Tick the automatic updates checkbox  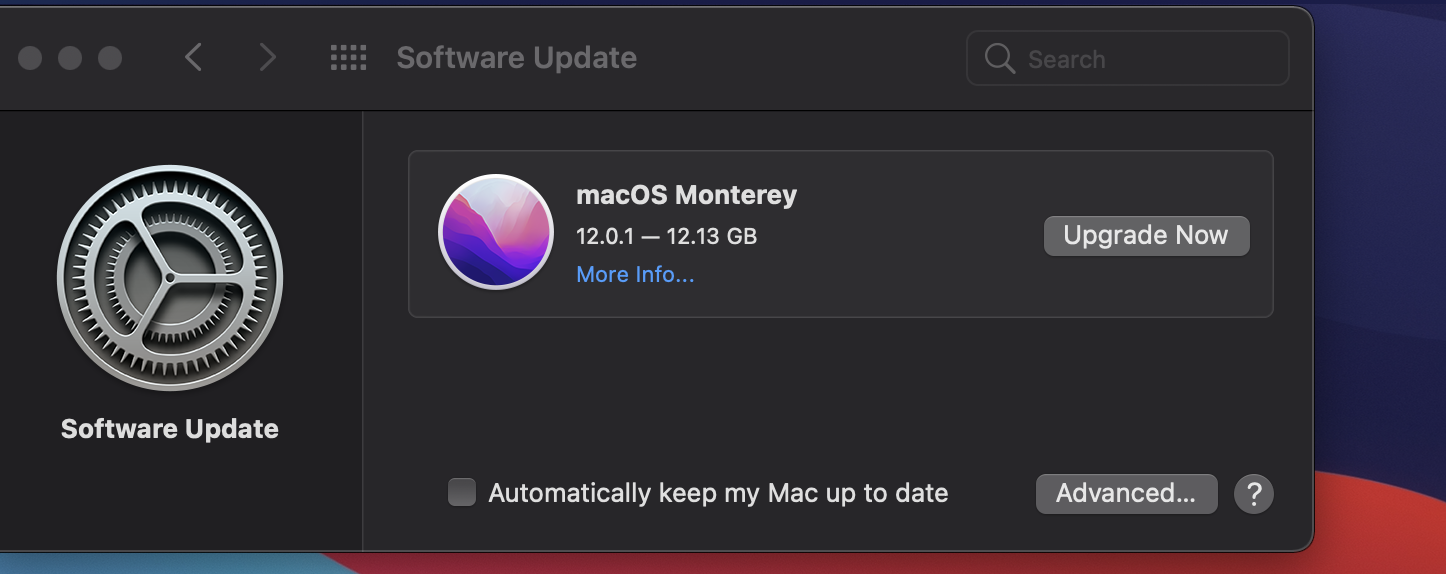click(462, 493)
